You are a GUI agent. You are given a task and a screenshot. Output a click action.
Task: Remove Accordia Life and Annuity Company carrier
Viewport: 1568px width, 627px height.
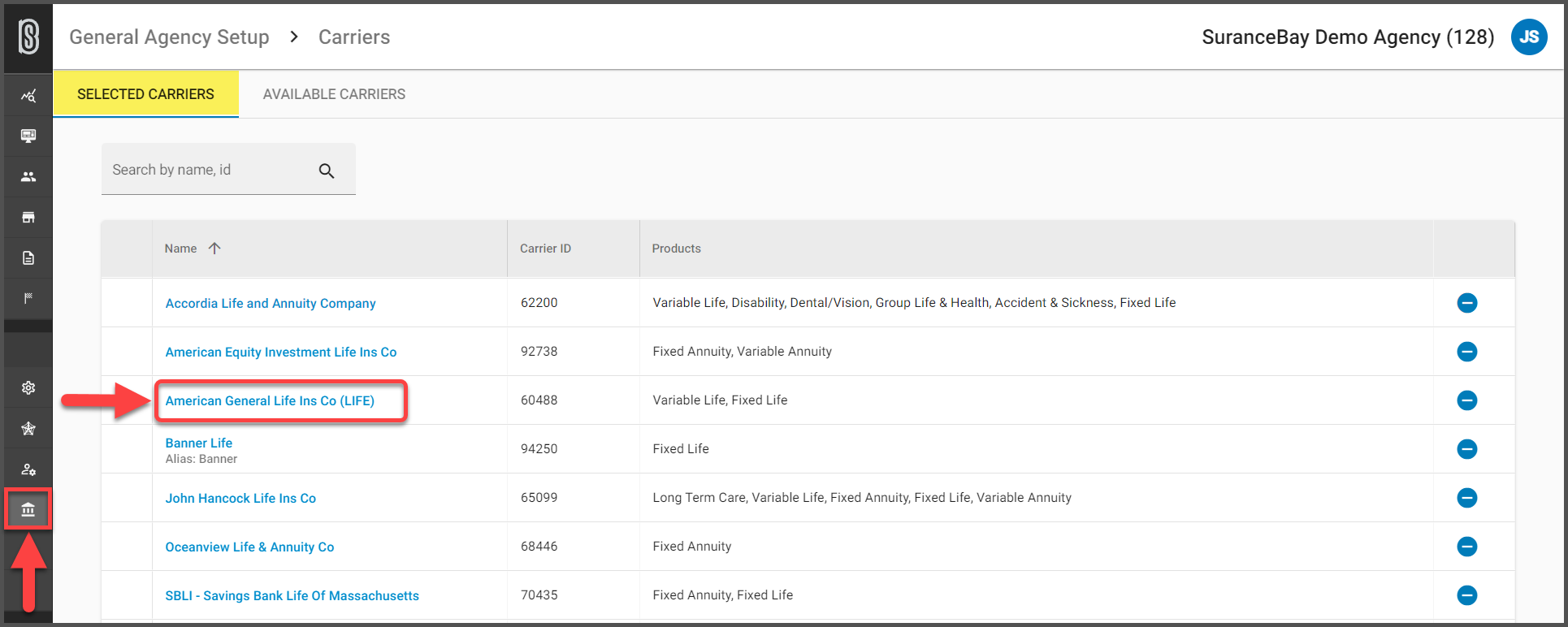1467,303
